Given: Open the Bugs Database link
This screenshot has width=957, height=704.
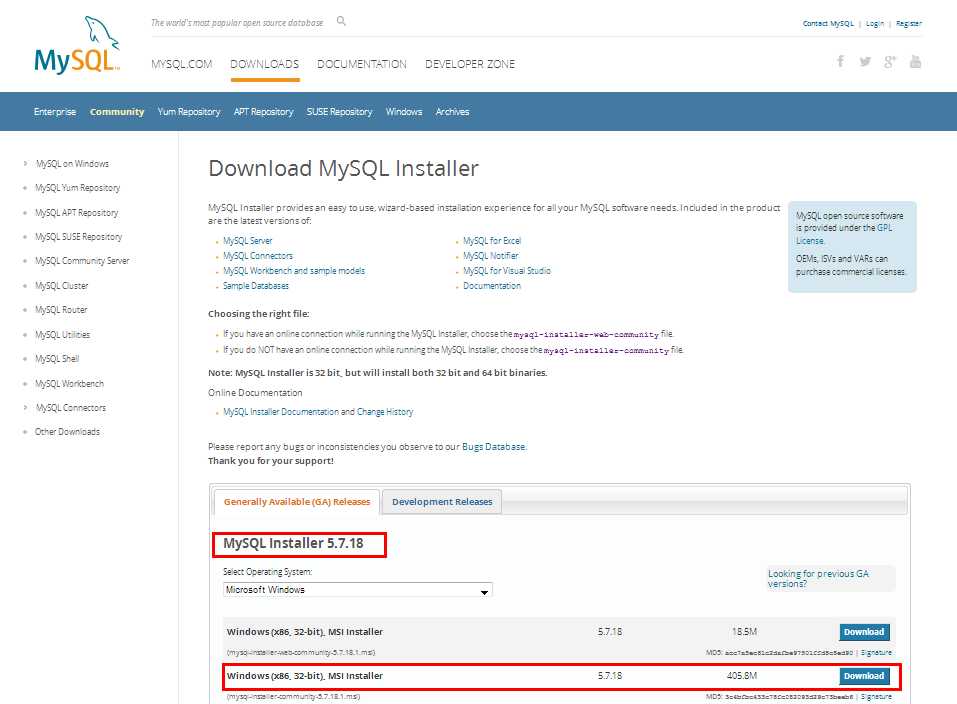Looking at the screenshot, I should point(494,446).
